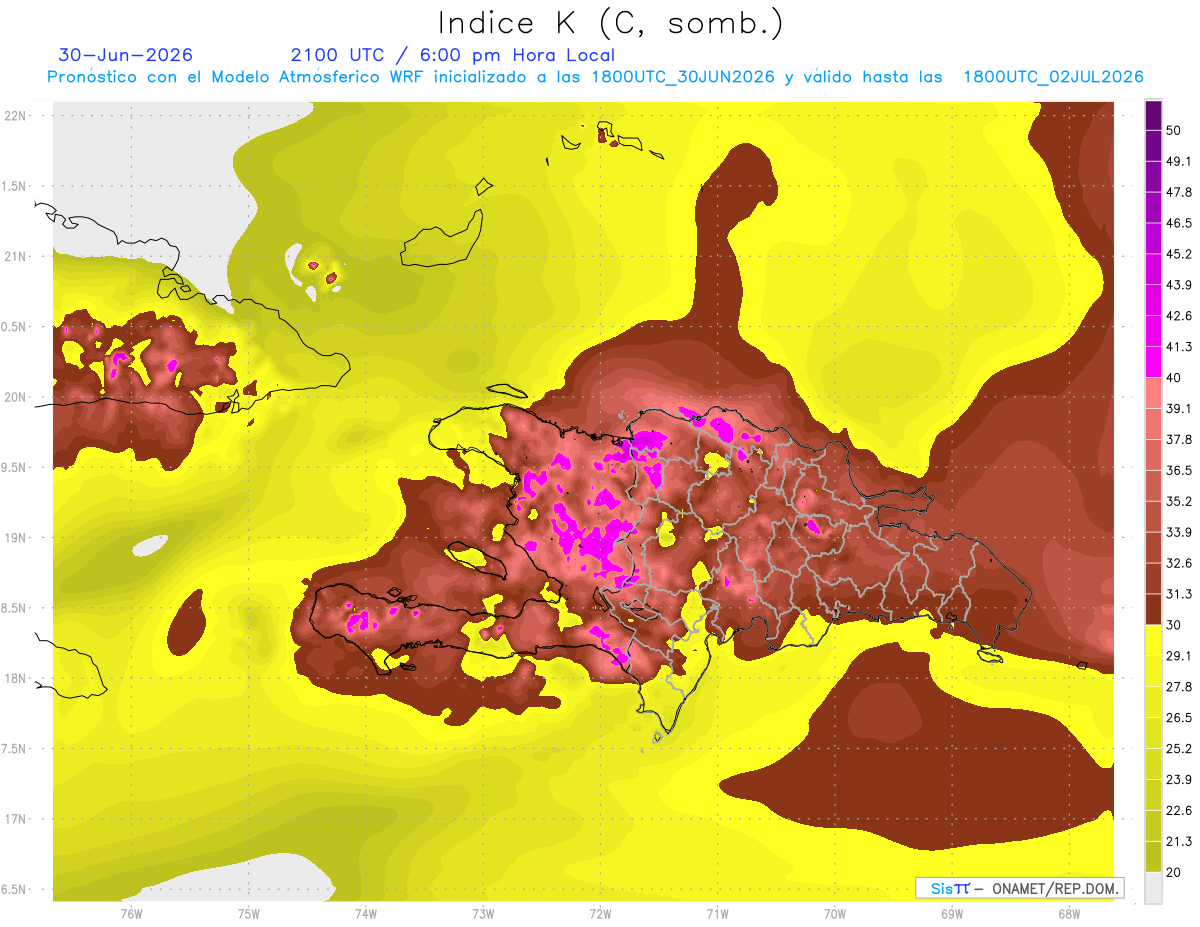Click the 70W longitude axis label

click(x=835, y=913)
